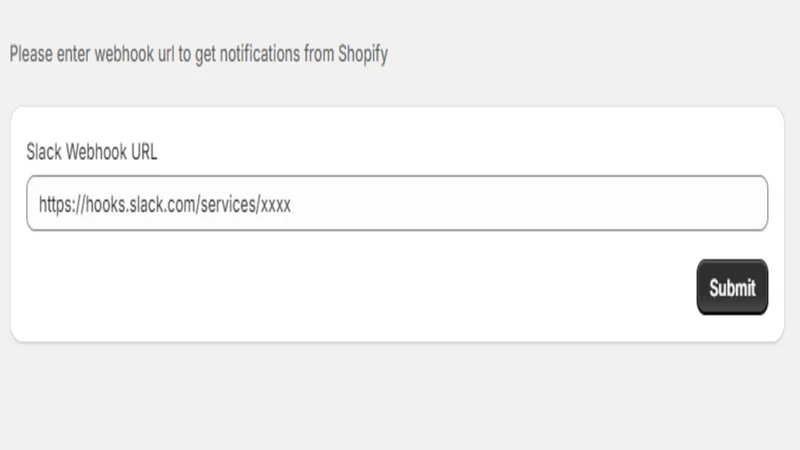Image resolution: width=800 pixels, height=450 pixels.
Task: Place cursor at "https://" in the URL box
Action: click(x=62, y=205)
